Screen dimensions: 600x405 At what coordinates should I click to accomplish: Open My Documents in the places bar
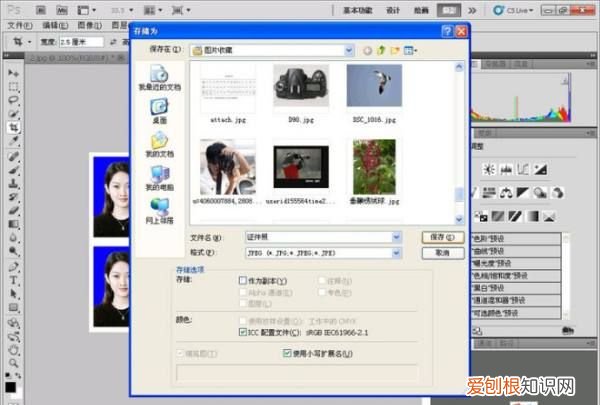click(160, 145)
